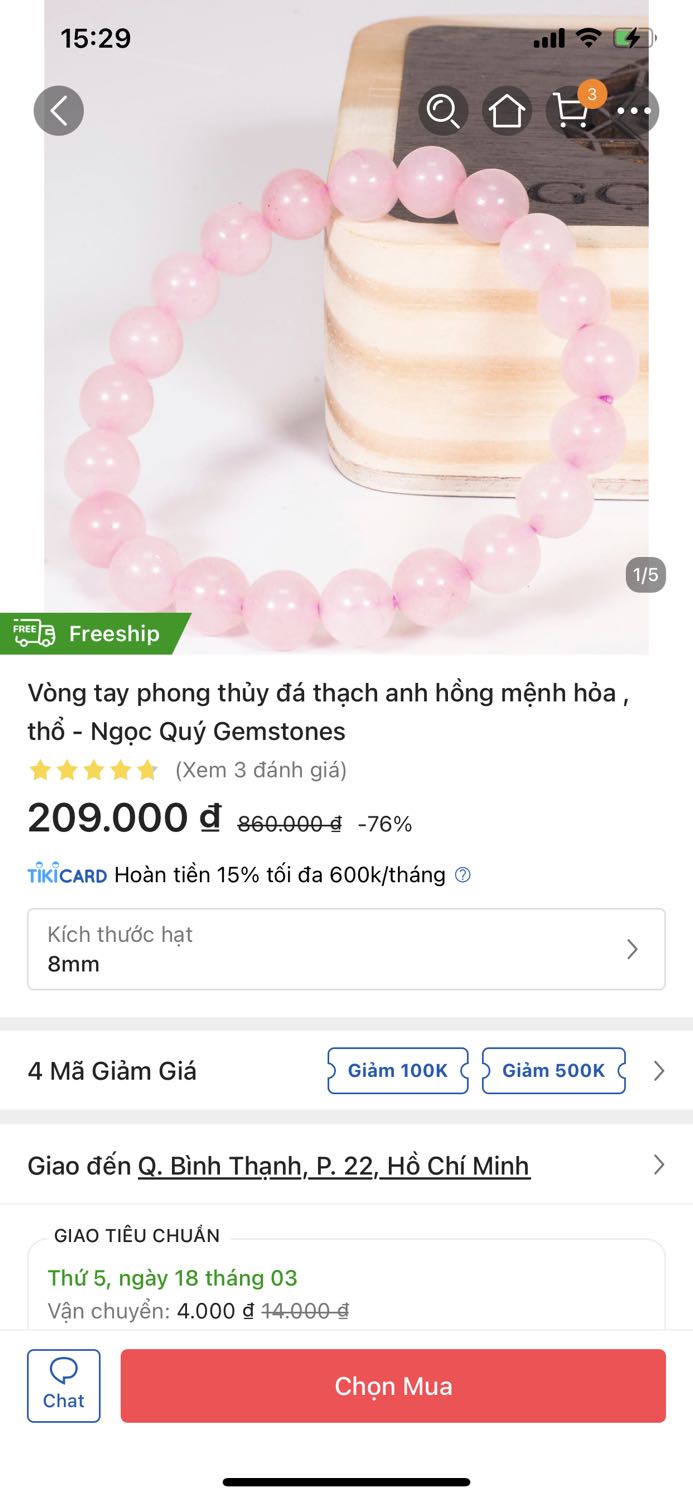
Task: Tap the five-star rating
Action: [94, 770]
